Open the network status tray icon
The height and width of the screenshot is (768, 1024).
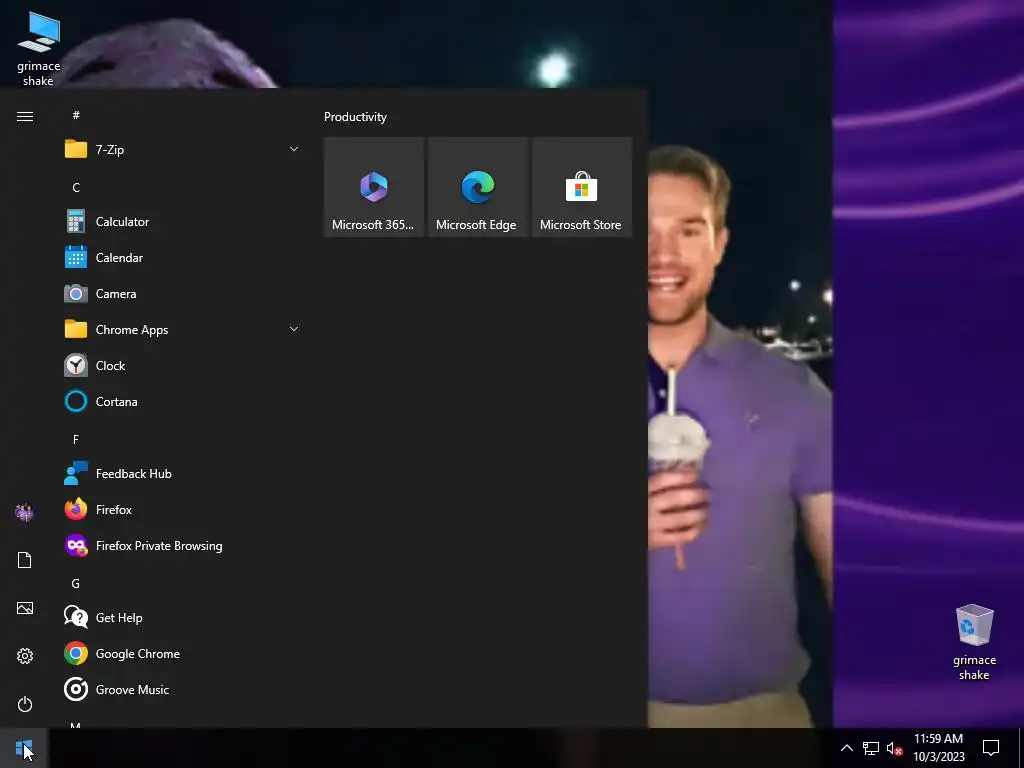click(871, 748)
